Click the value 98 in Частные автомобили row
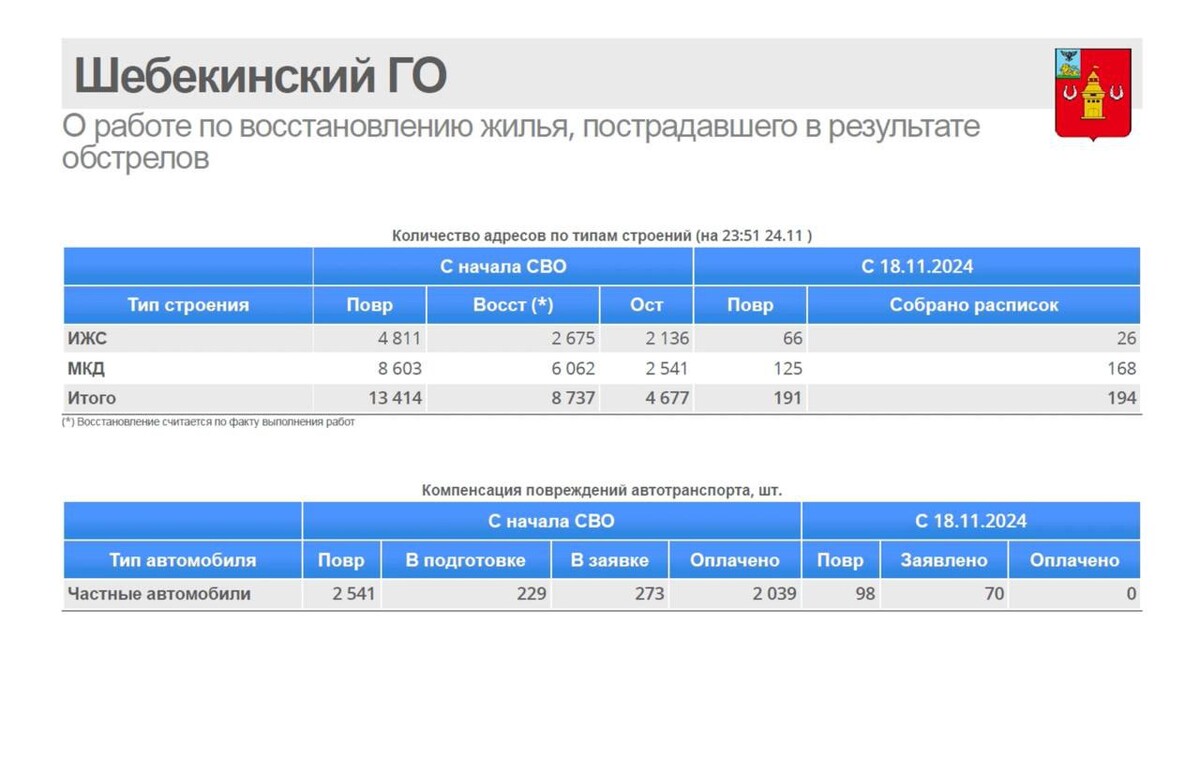 coord(865,594)
